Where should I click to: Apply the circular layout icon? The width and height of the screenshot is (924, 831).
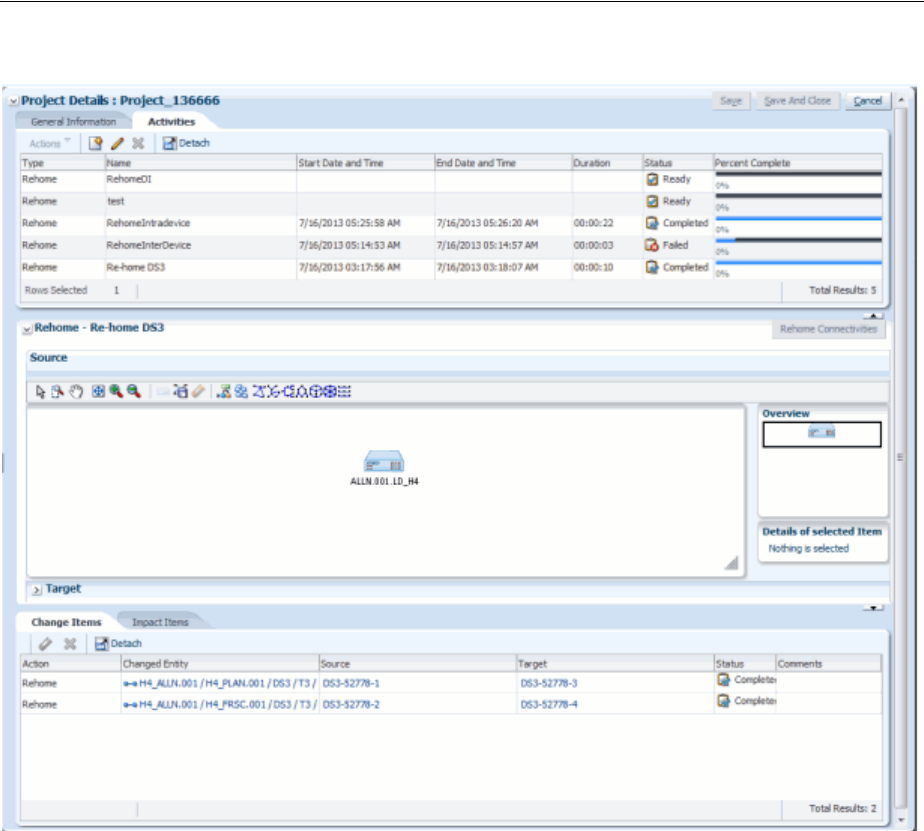pyautogui.click(x=316, y=391)
